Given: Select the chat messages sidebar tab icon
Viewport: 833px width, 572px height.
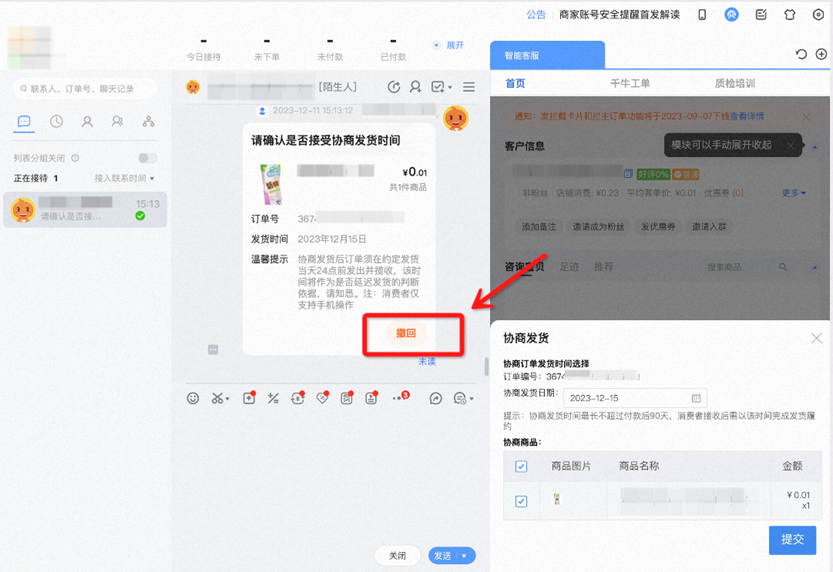Looking at the screenshot, I should click(24, 122).
